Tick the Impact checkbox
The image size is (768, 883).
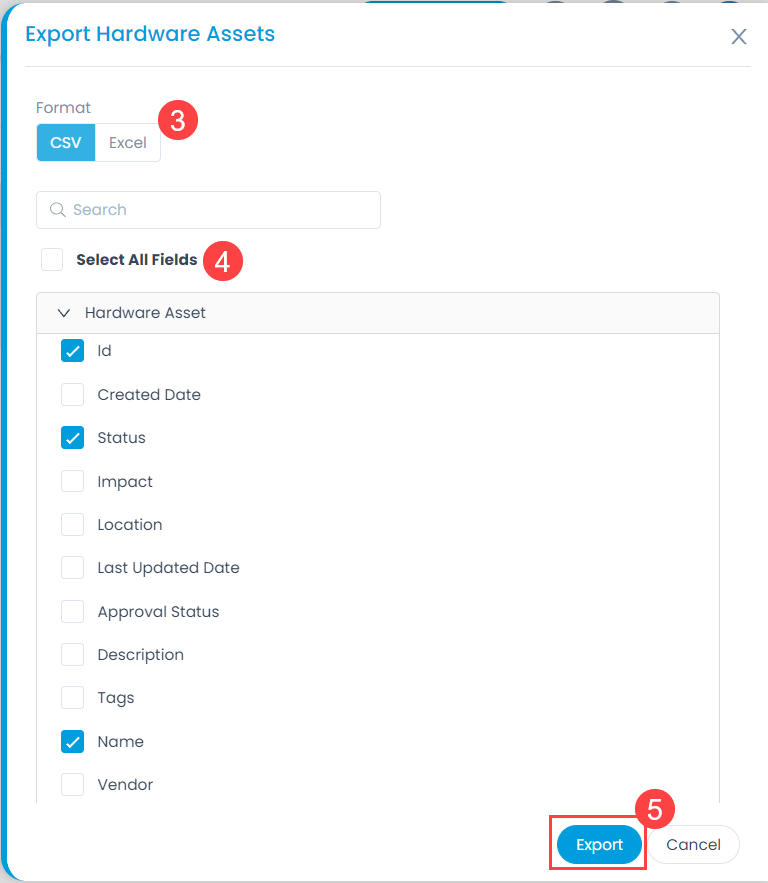73,481
